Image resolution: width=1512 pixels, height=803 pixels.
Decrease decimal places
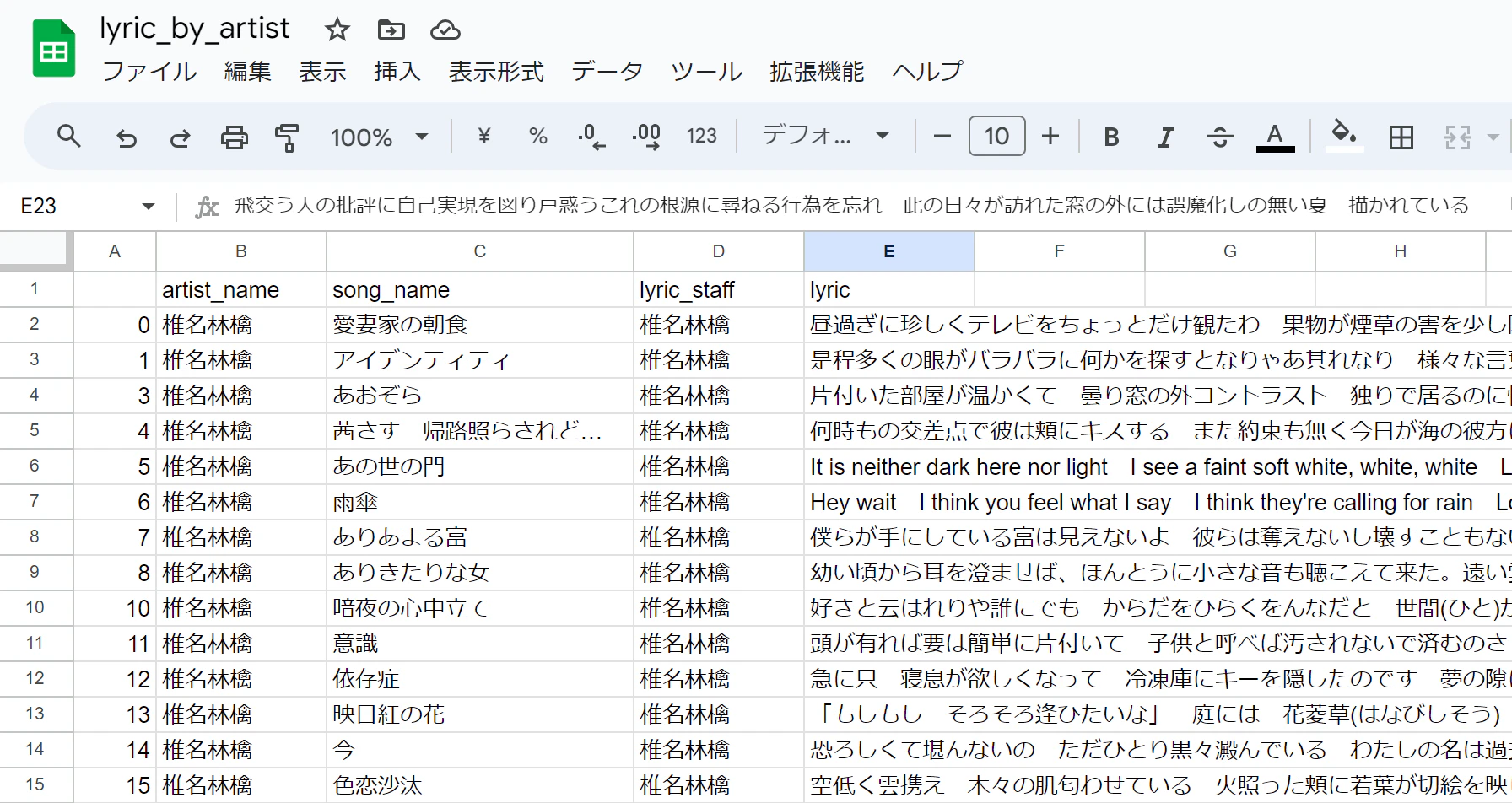[x=591, y=136]
